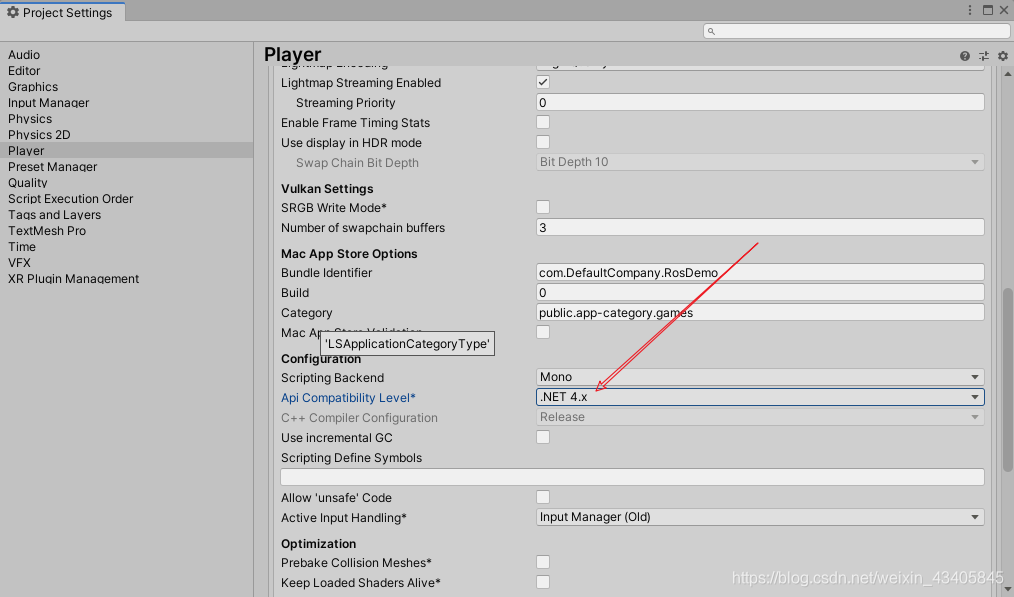This screenshot has height=597, width=1014.
Task: Click the Mac App Store Options heading
Action: pyautogui.click(x=349, y=254)
